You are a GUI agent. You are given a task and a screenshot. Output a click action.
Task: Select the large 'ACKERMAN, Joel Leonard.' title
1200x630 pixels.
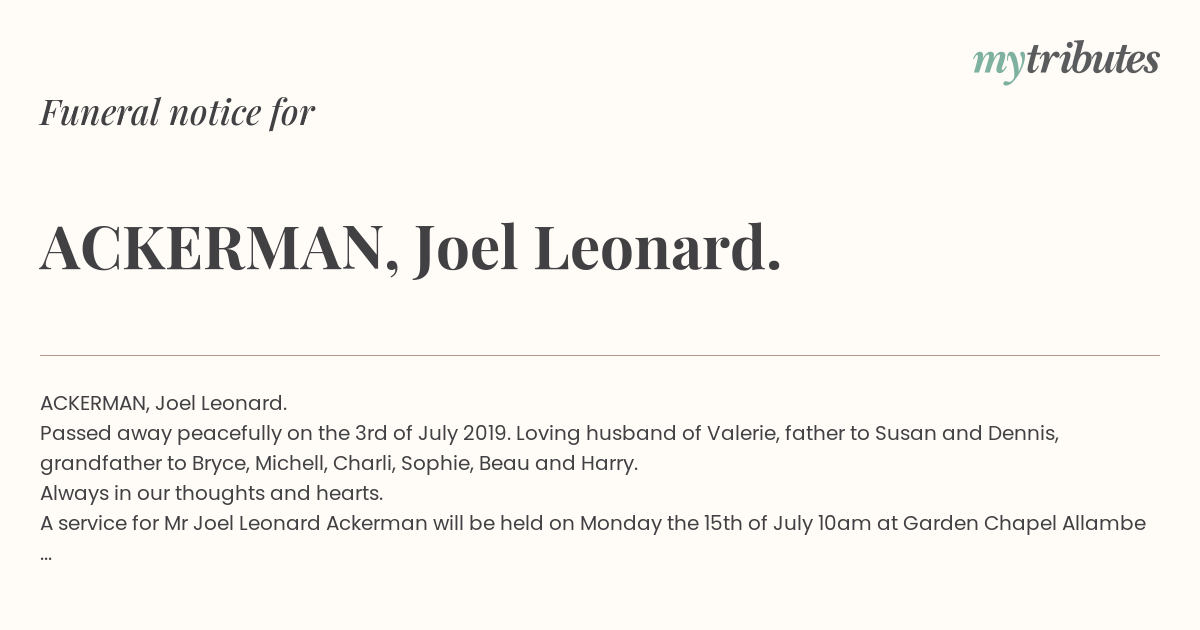[x=410, y=248]
